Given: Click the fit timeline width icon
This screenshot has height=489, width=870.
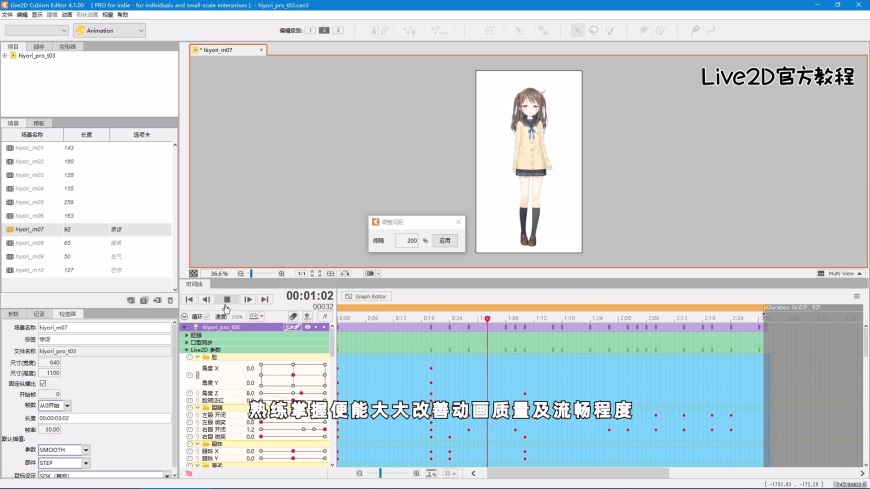Looking at the screenshot, I should [x=431, y=473].
